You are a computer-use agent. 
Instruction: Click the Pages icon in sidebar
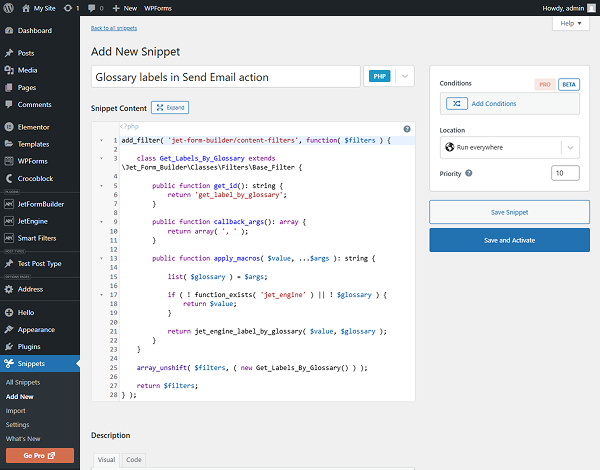tap(9, 88)
